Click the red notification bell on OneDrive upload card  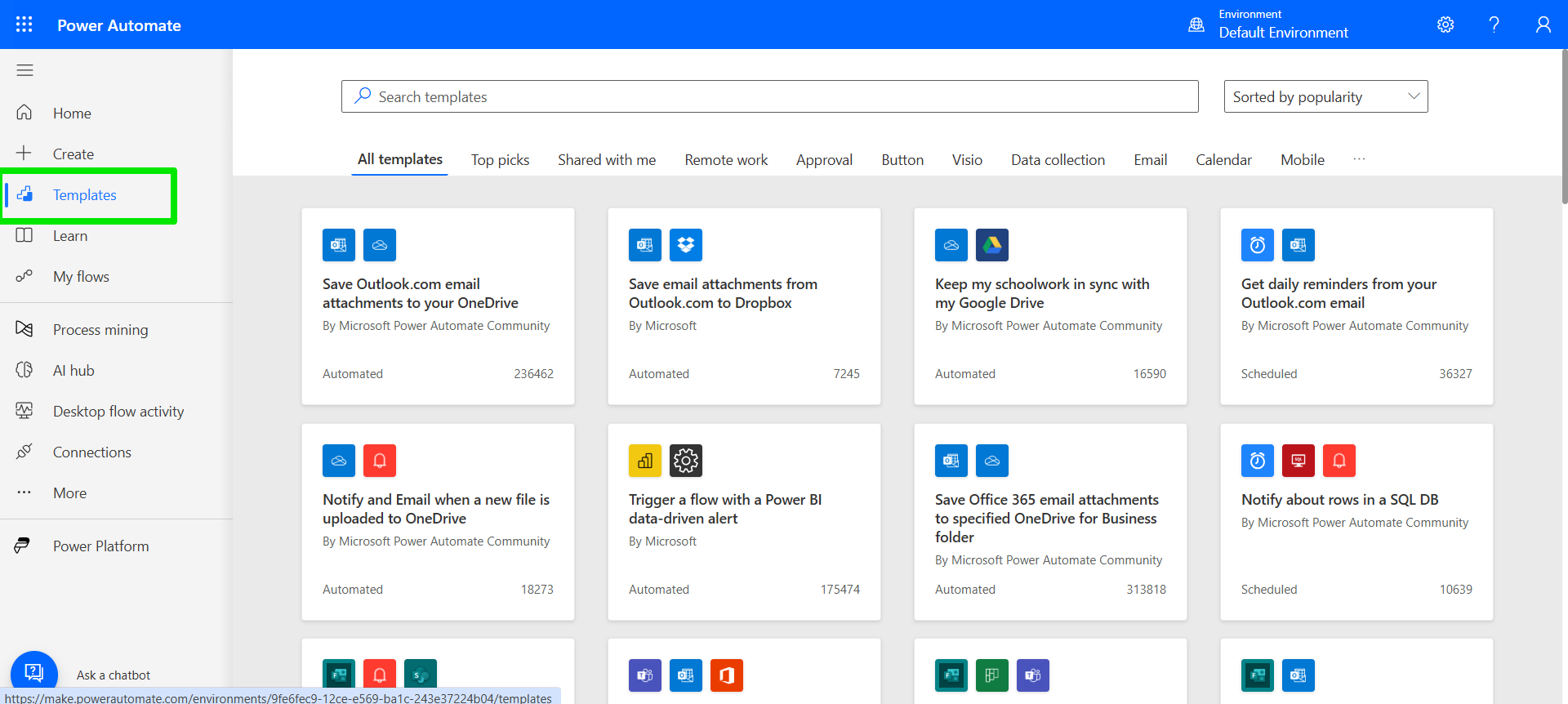pyautogui.click(x=380, y=461)
